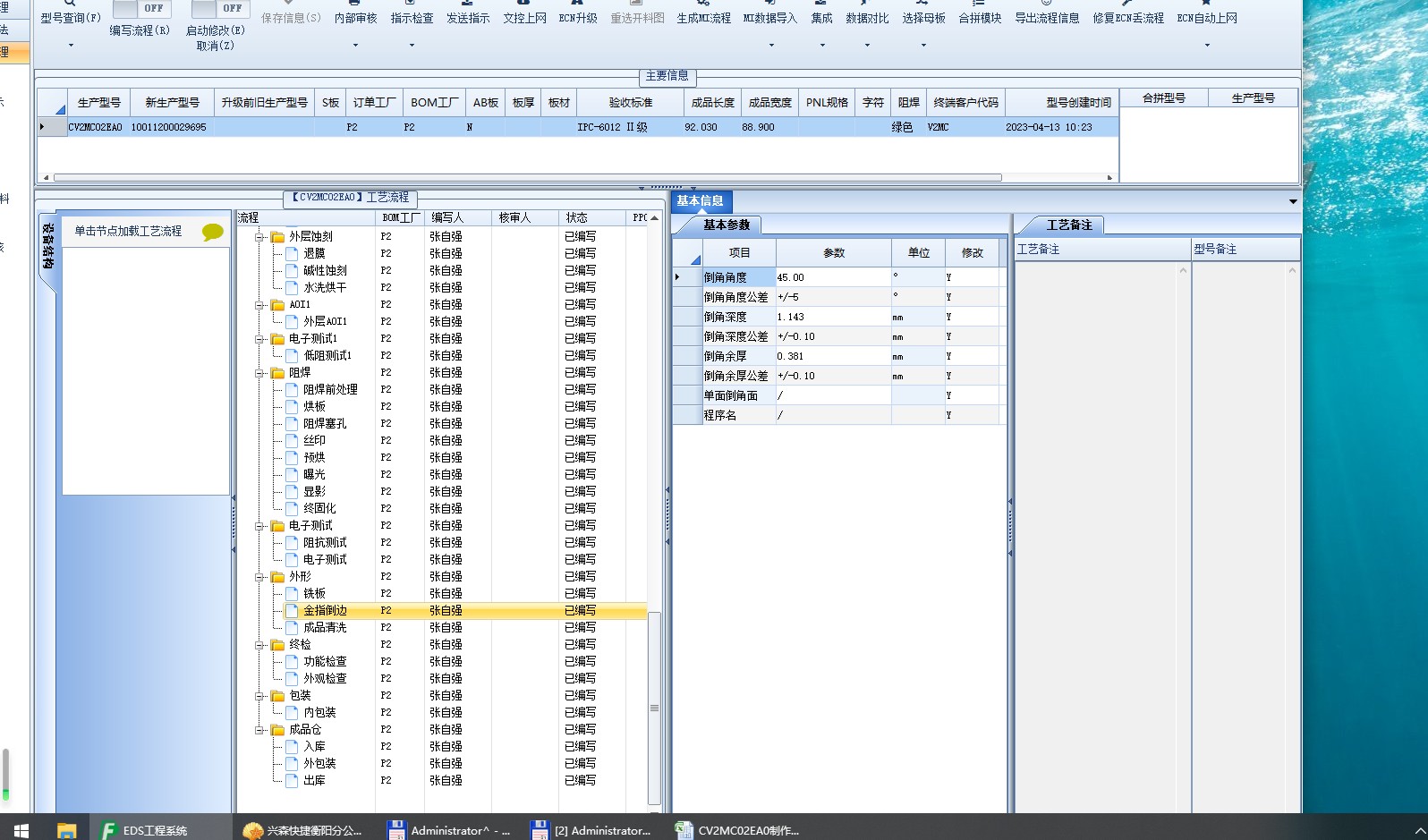Collapse the 电子测试 folder node
This screenshot has width=1428, height=840.
point(260,526)
